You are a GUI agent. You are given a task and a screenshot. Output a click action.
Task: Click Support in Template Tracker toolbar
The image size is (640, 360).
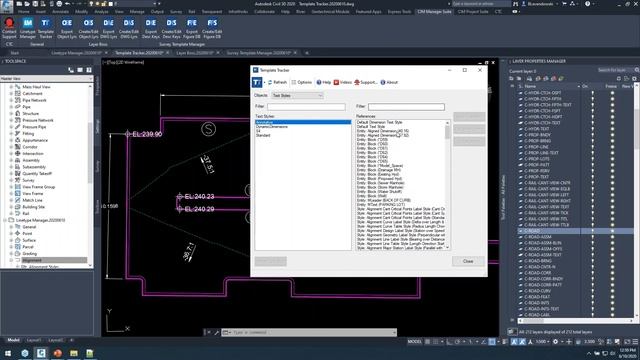(x=366, y=82)
